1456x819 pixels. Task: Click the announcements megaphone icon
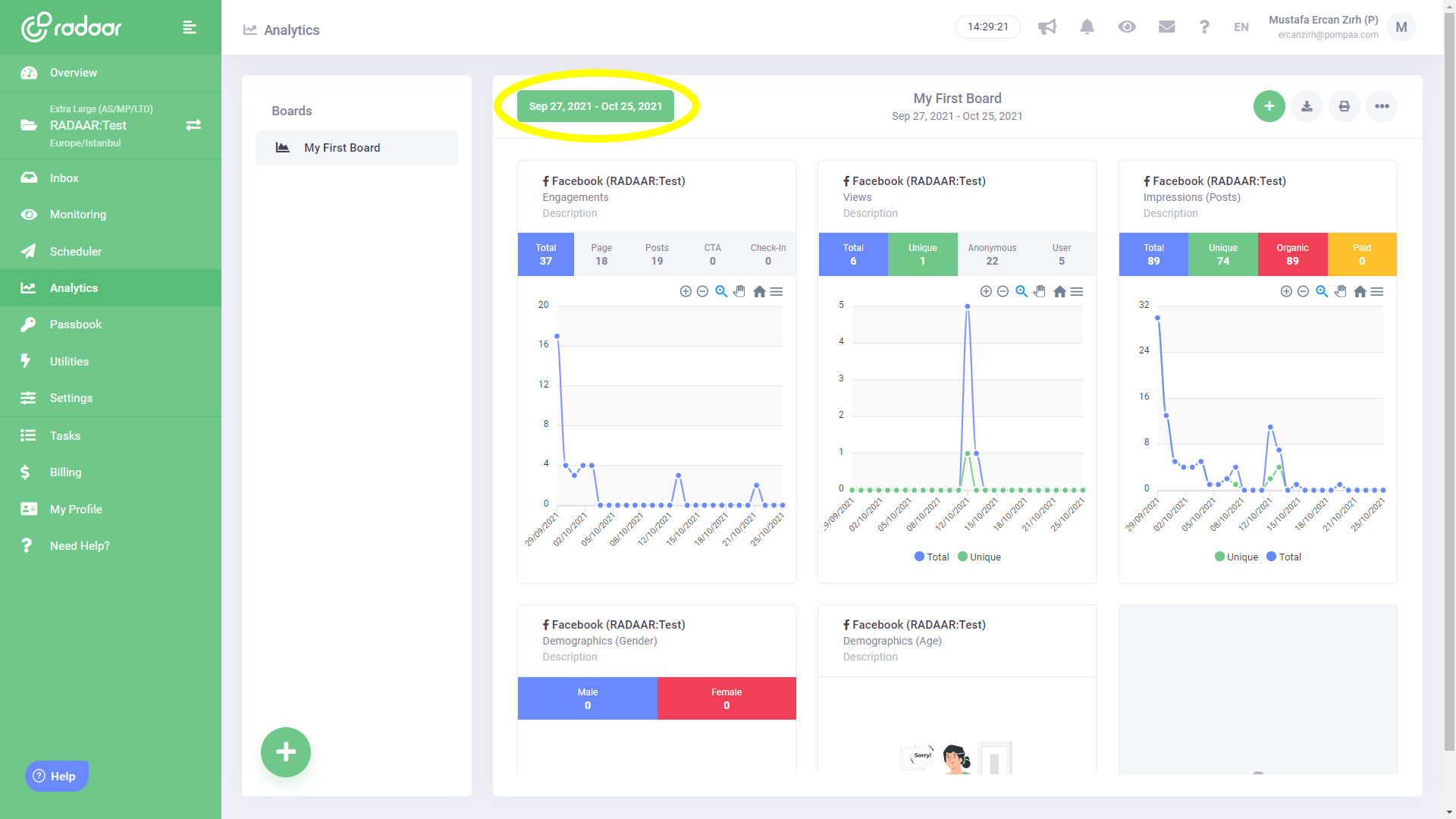(1047, 27)
